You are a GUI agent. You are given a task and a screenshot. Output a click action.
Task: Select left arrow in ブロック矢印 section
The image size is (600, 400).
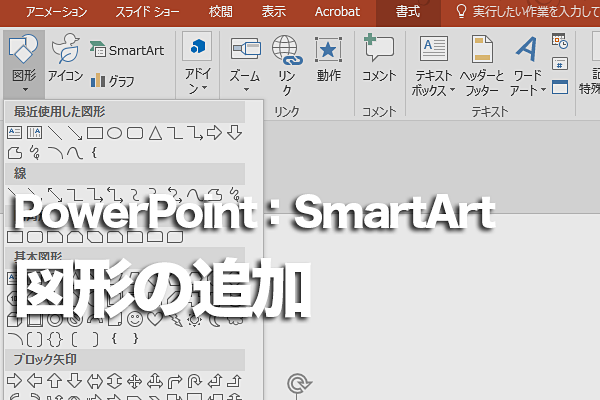(35, 381)
